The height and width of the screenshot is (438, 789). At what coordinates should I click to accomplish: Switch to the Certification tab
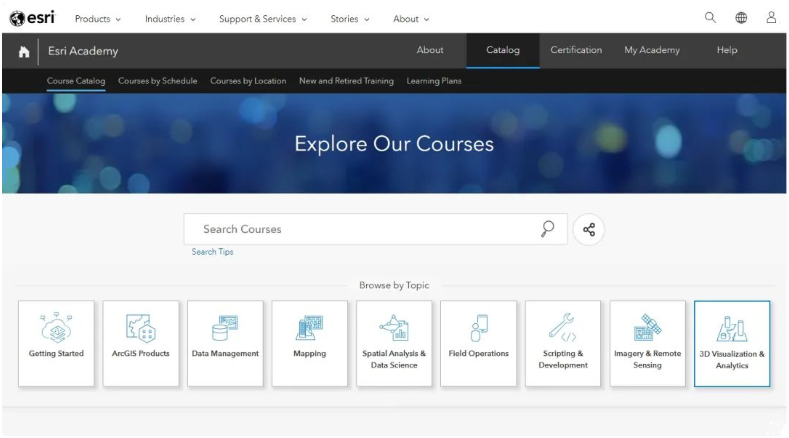[576, 50]
